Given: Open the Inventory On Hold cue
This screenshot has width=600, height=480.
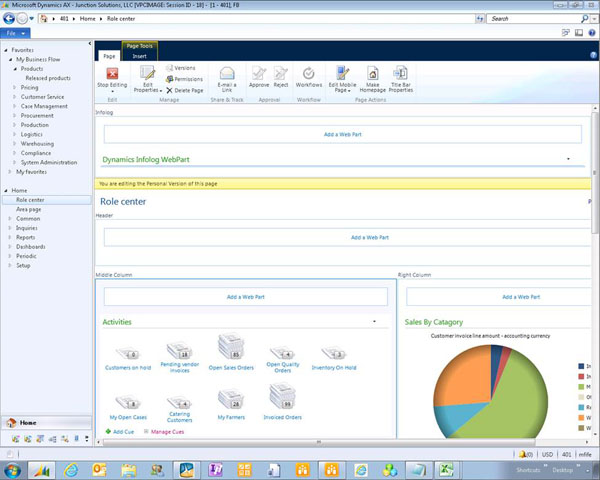Looking at the screenshot, I should [334, 359].
